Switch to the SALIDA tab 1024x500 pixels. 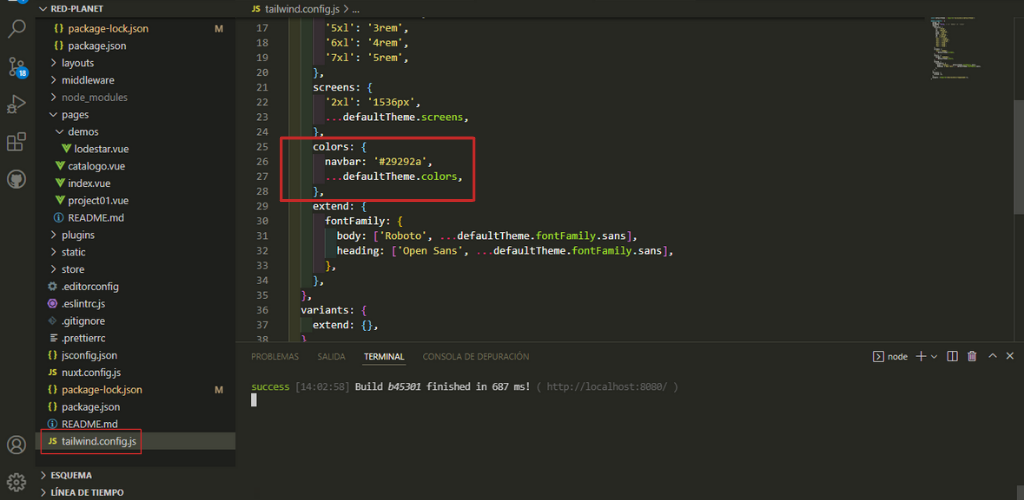331,356
